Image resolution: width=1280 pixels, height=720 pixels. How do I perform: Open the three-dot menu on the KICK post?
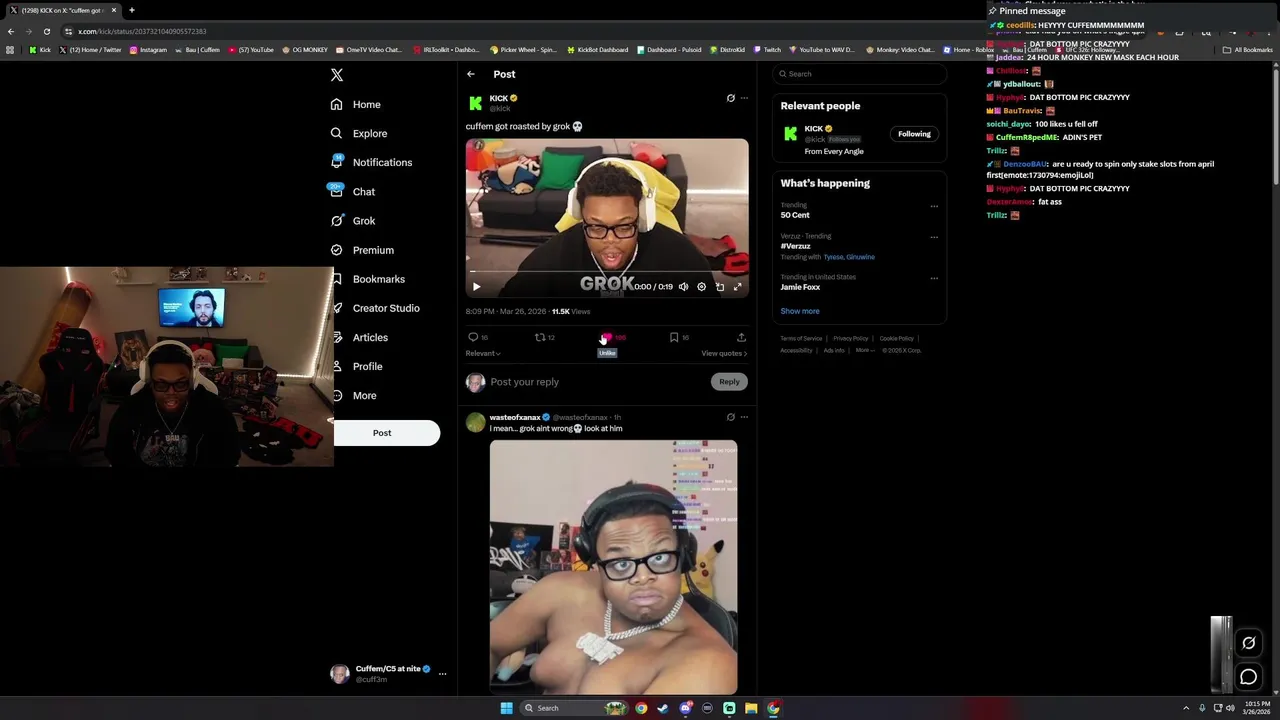point(743,98)
